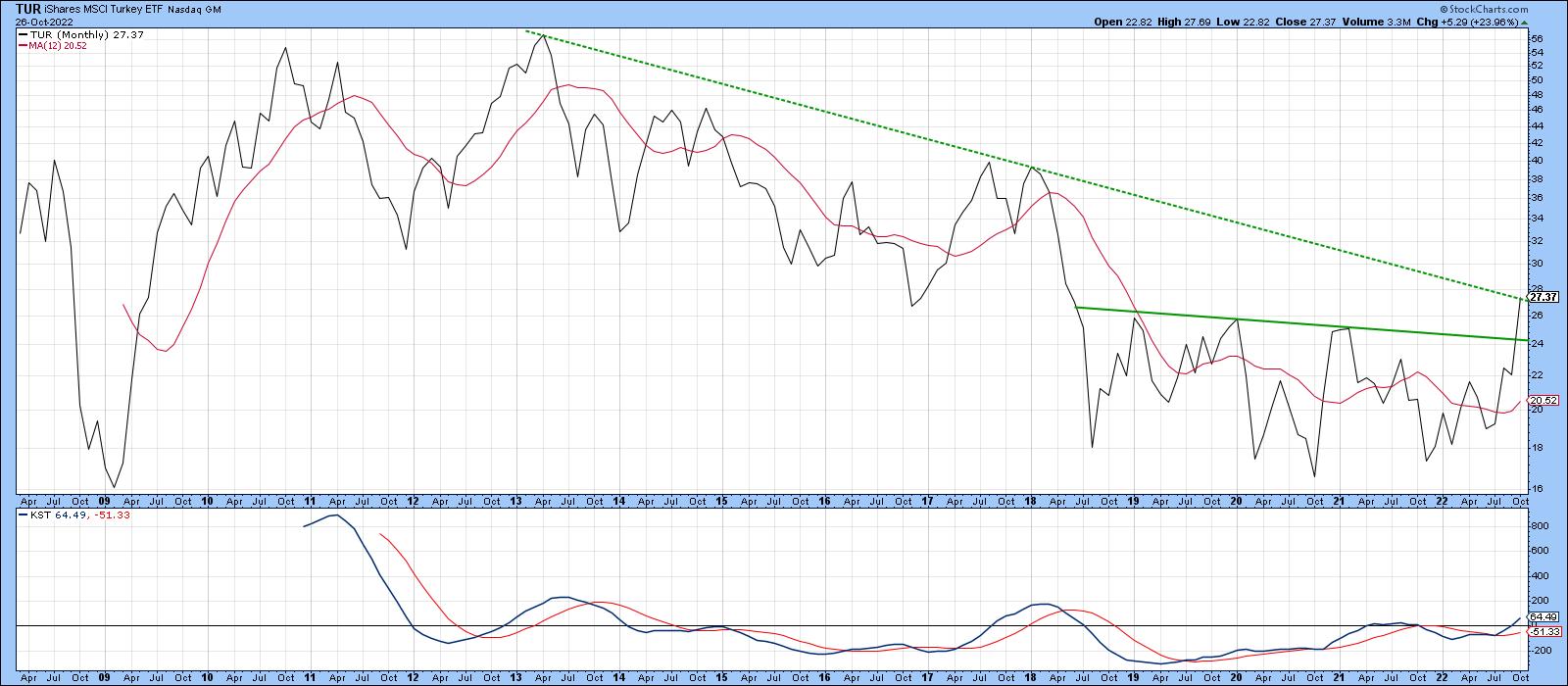Click the black TUR (Monthly) legend marker
The height and width of the screenshot is (686, 1568).
point(23,33)
